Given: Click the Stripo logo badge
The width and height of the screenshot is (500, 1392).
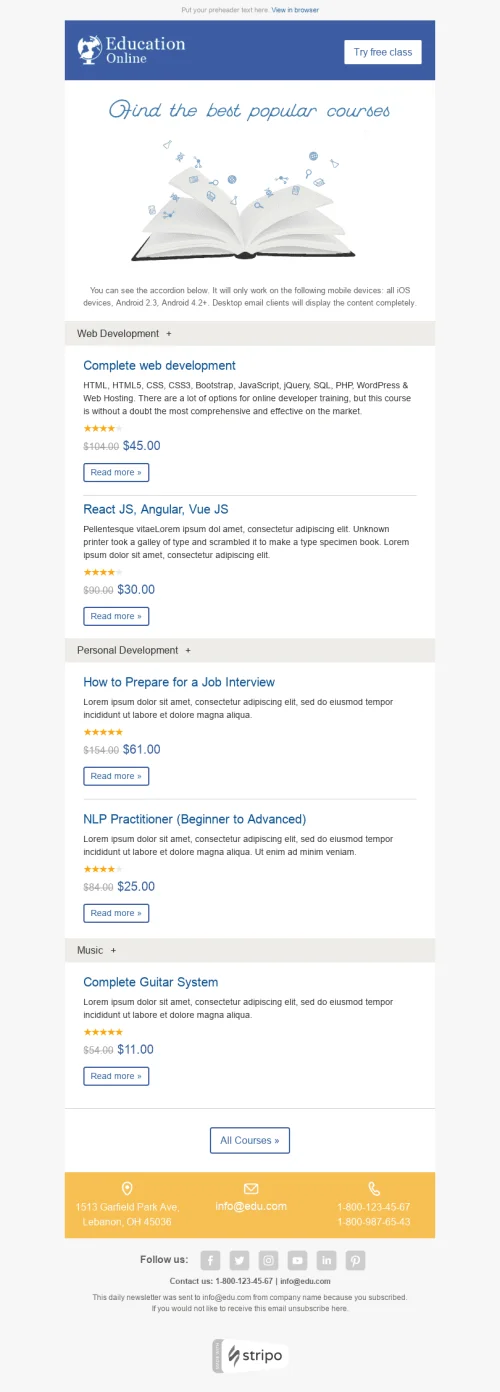Looking at the screenshot, I should 250,1355.
